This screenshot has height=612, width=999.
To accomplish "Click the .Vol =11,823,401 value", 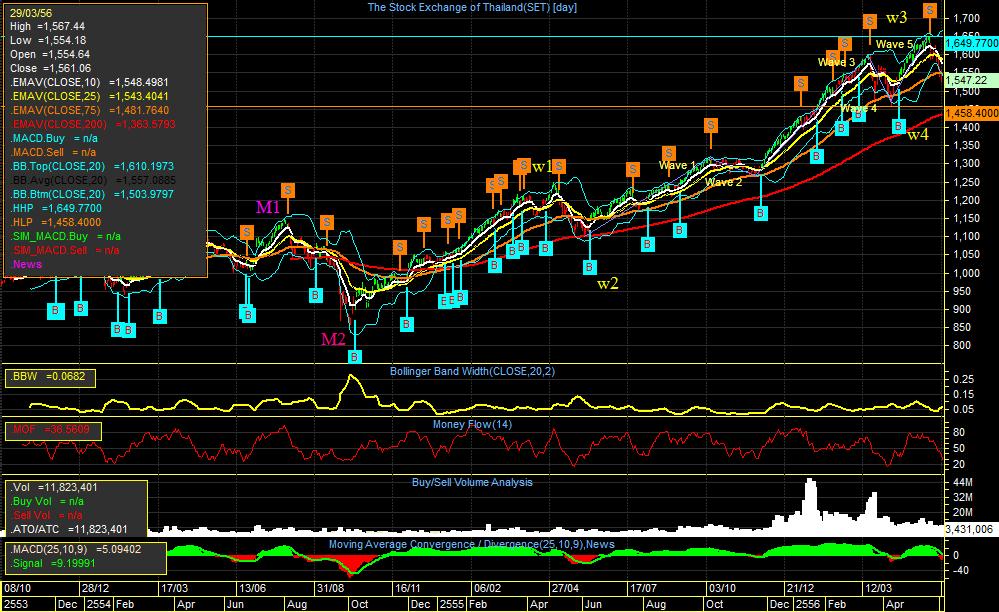I will pos(55,487).
